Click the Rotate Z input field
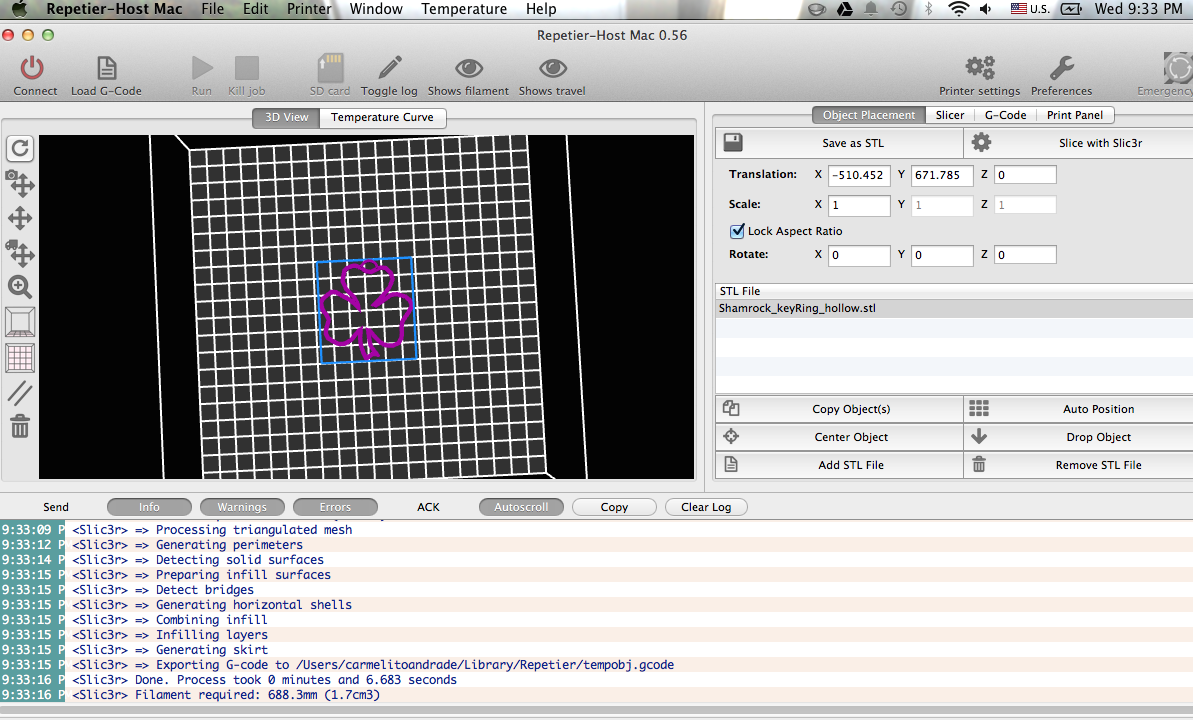Image resolution: width=1193 pixels, height=720 pixels. pos(1025,255)
